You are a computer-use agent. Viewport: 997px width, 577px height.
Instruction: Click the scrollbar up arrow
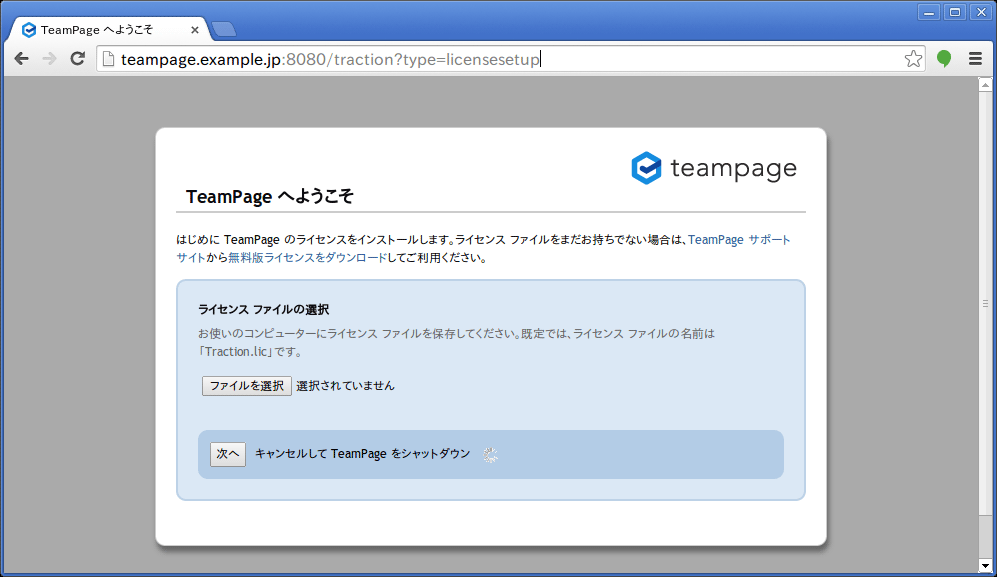pyautogui.click(x=985, y=84)
